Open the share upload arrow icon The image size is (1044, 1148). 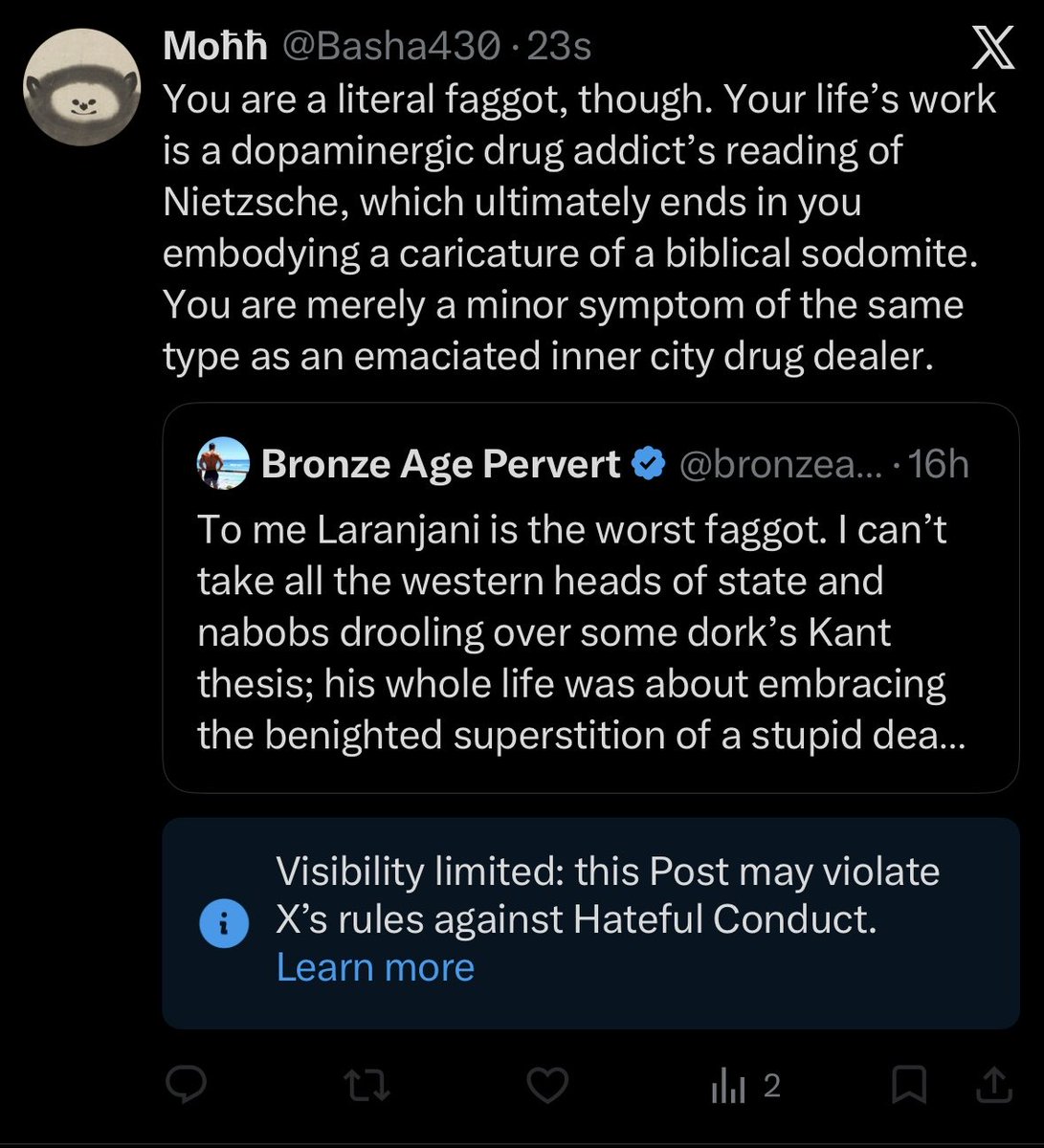993,1085
